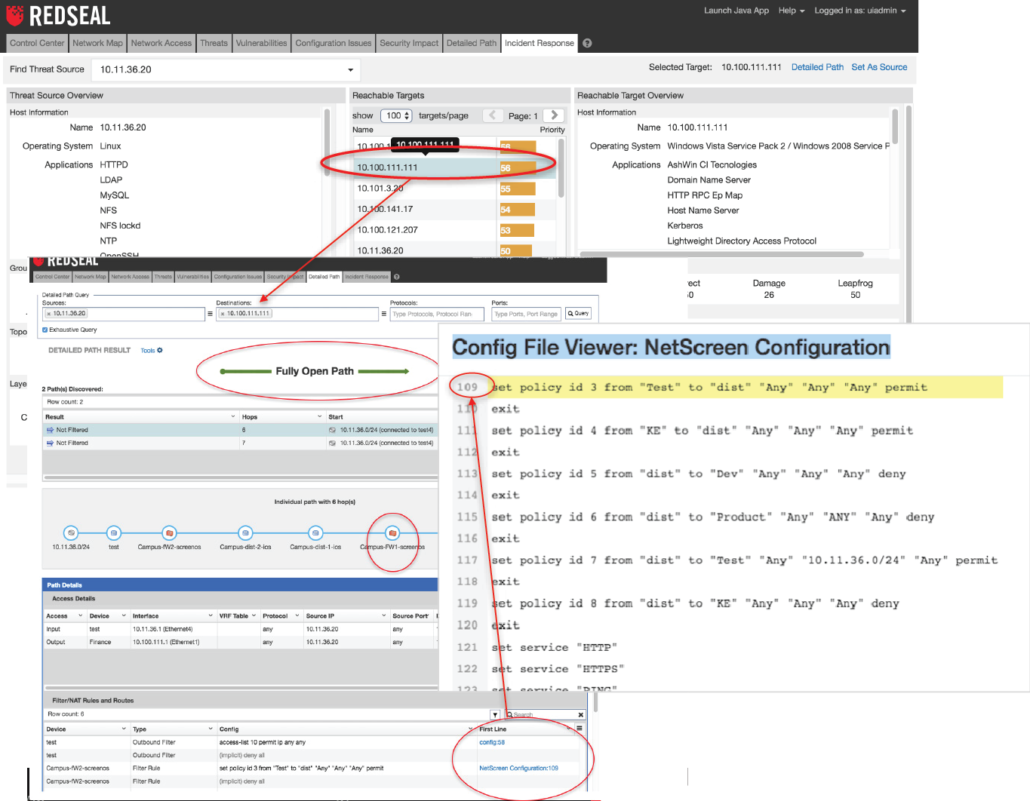Open the NetScreen Configuration:109 link
The width and height of the screenshot is (1030, 801).
click(x=518, y=767)
